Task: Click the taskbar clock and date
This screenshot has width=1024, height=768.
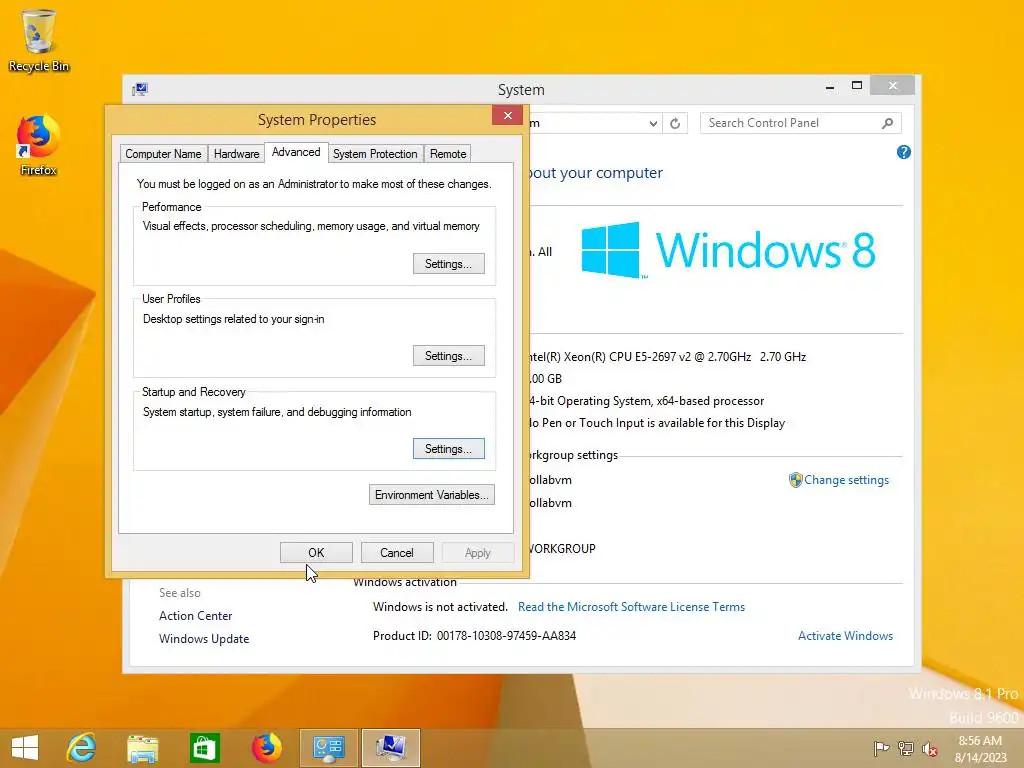Action: tap(980, 749)
